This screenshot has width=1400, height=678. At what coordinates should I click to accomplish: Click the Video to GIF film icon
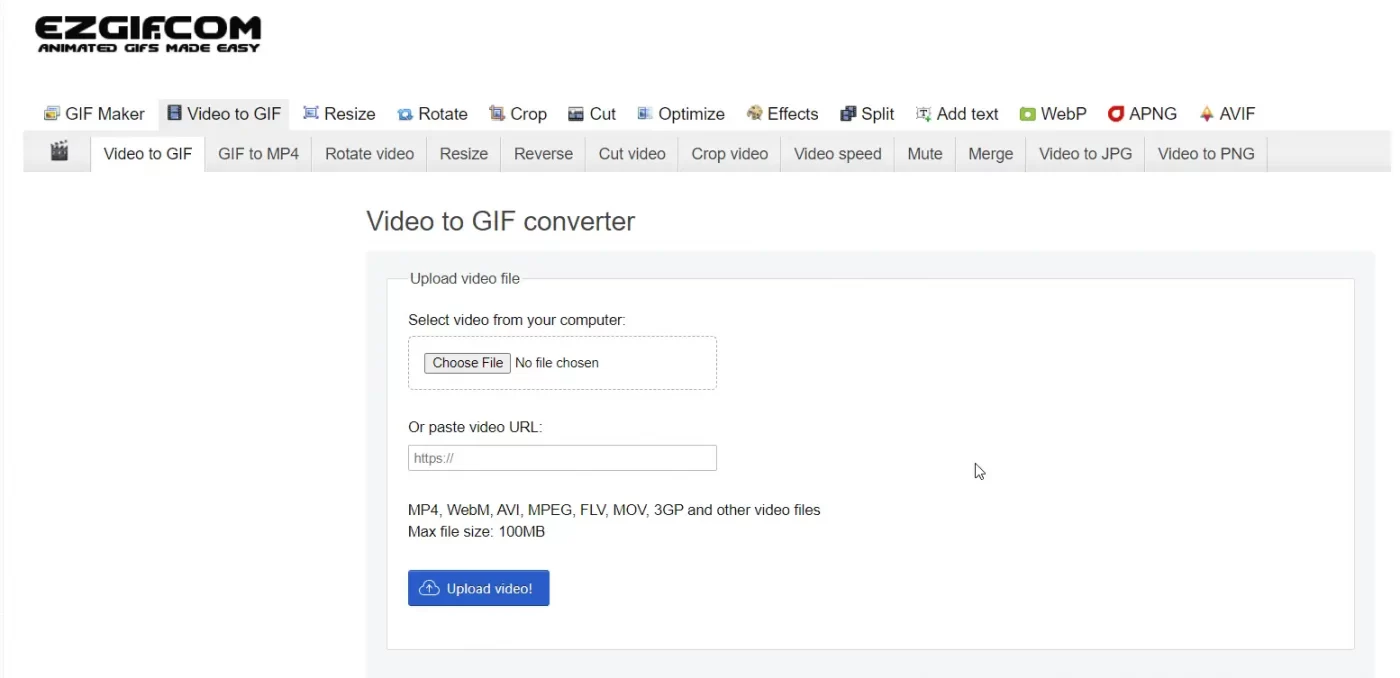coord(174,113)
